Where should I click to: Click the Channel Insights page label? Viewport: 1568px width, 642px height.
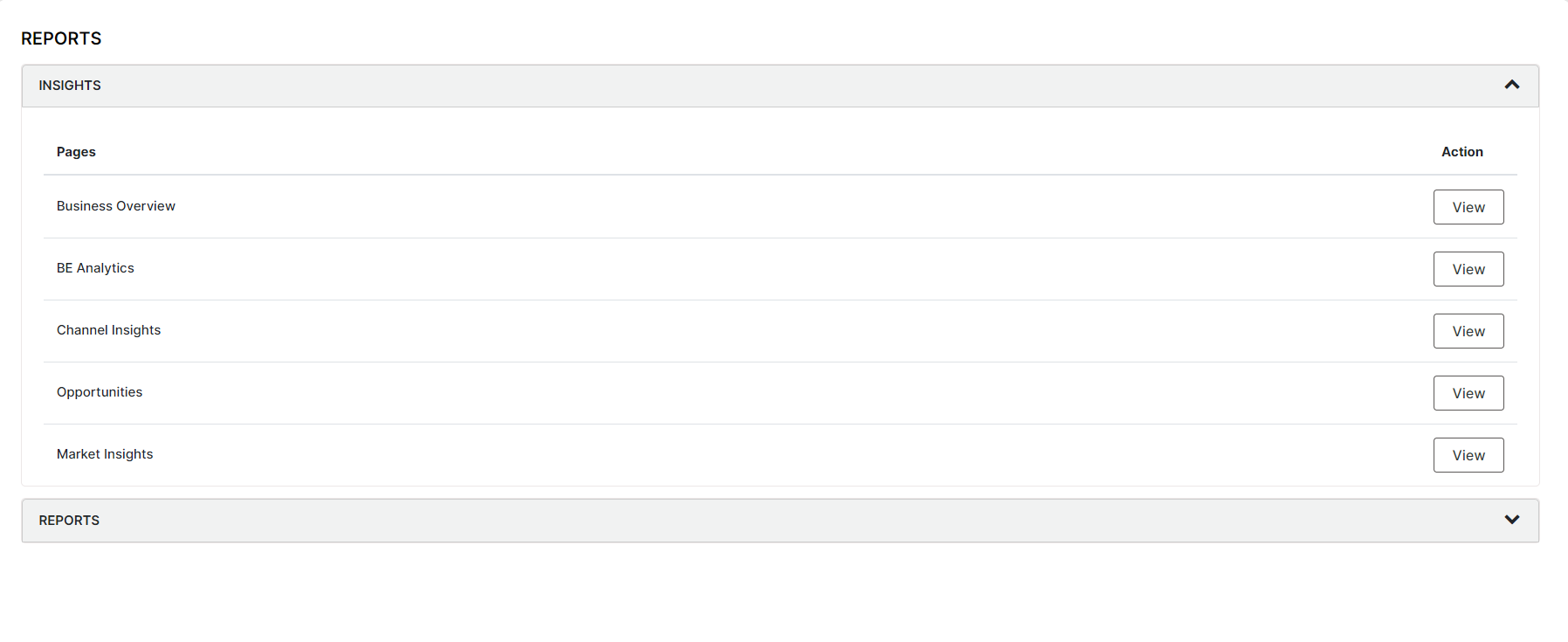point(108,329)
